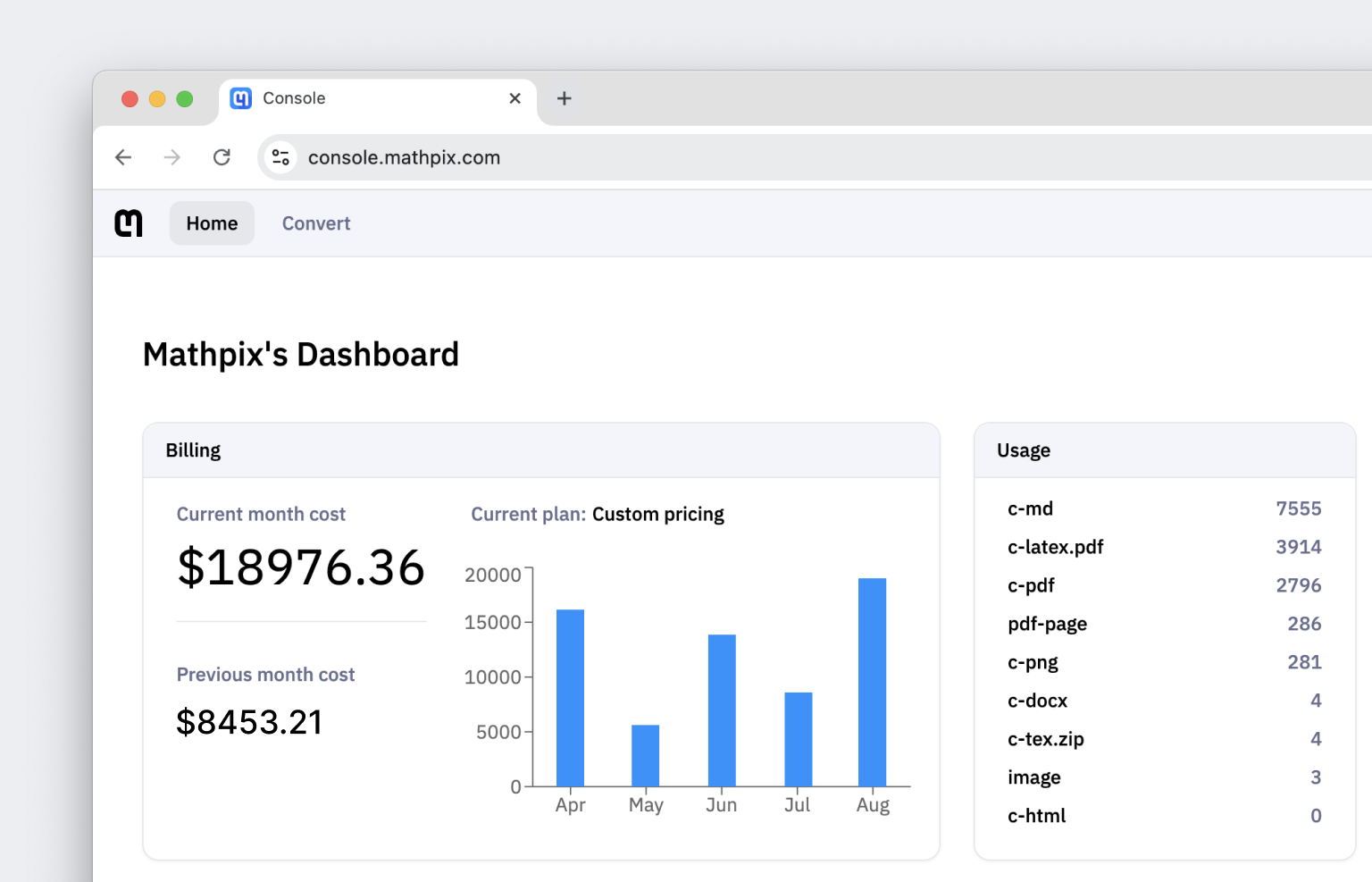Image resolution: width=1372 pixels, height=882 pixels.
Task: Click the Custom pricing plan text
Action: pyautogui.click(x=658, y=515)
